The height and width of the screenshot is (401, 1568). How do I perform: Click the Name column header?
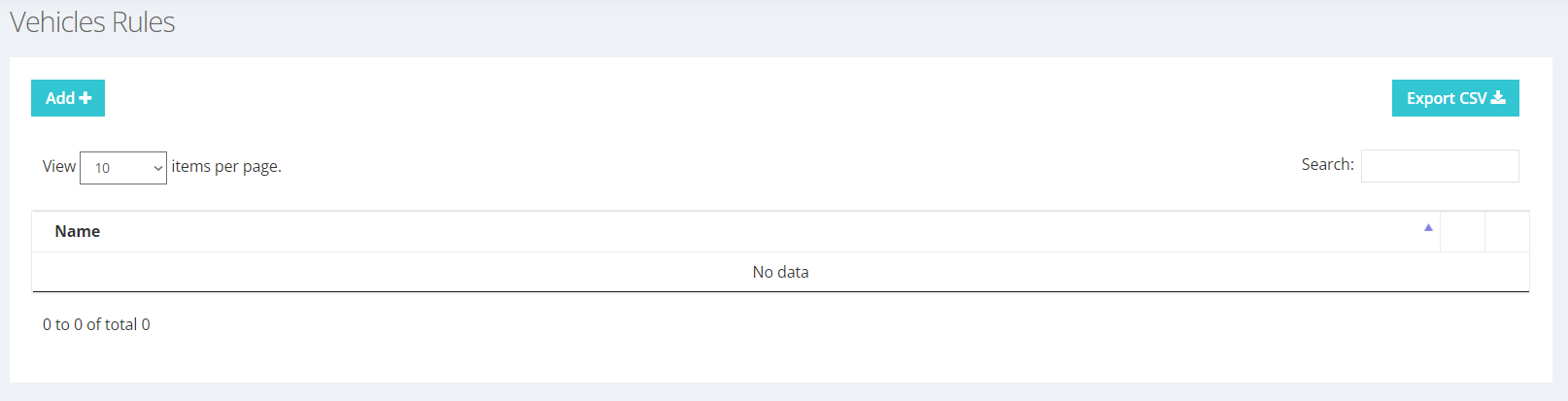pos(735,231)
